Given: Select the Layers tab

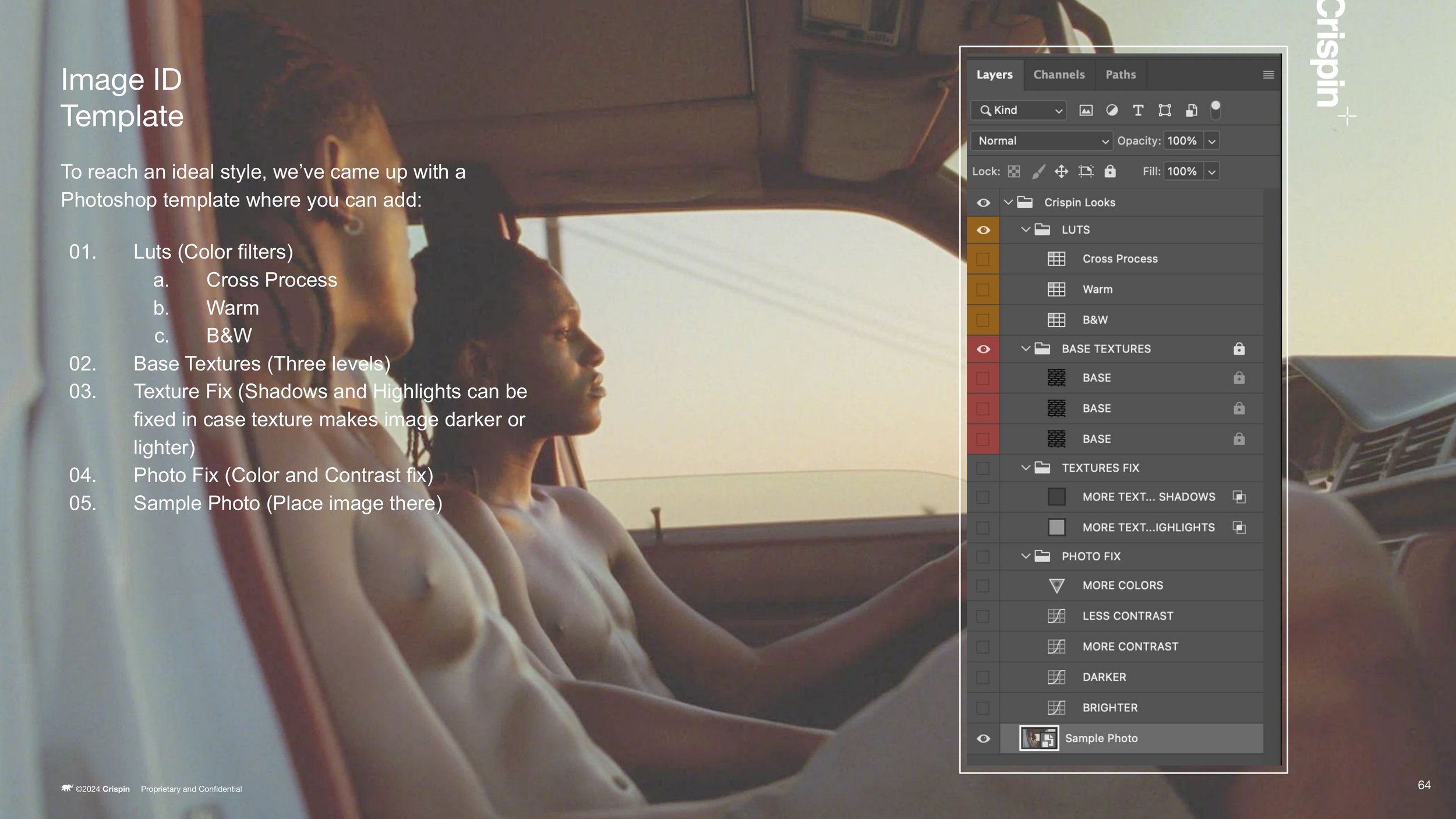Looking at the screenshot, I should (x=994, y=75).
